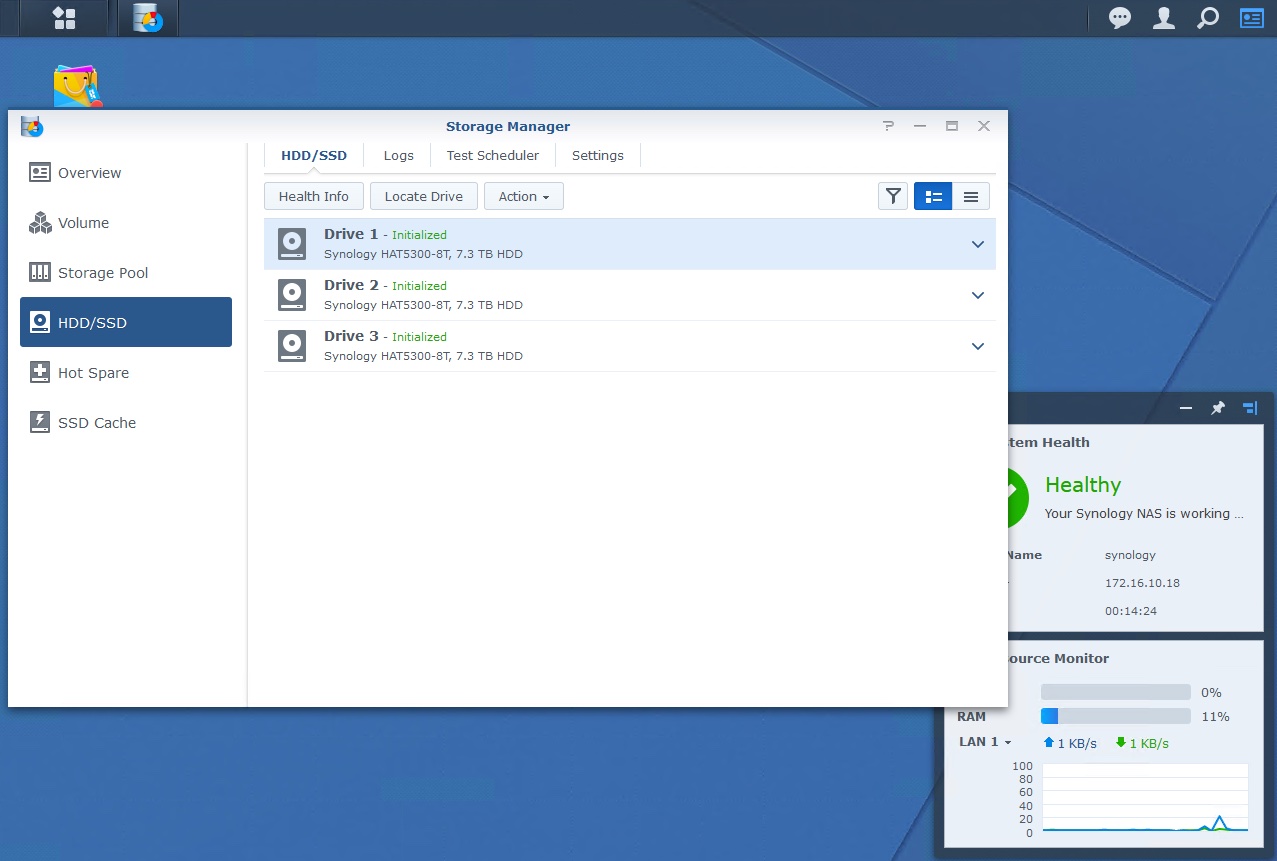Image resolution: width=1277 pixels, height=861 pixels.
Task: Expand Drive 3 details chevron
Action: [978, 346]
